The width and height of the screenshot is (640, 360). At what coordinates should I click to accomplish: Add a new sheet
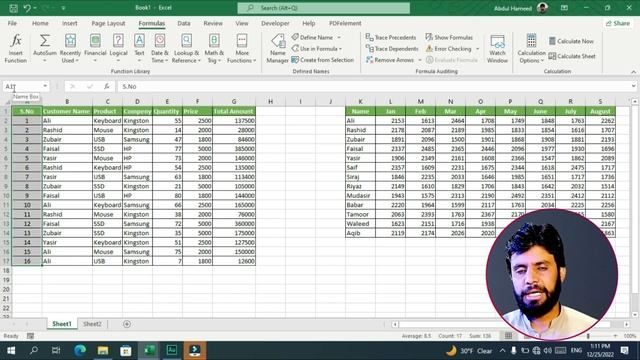127,324
